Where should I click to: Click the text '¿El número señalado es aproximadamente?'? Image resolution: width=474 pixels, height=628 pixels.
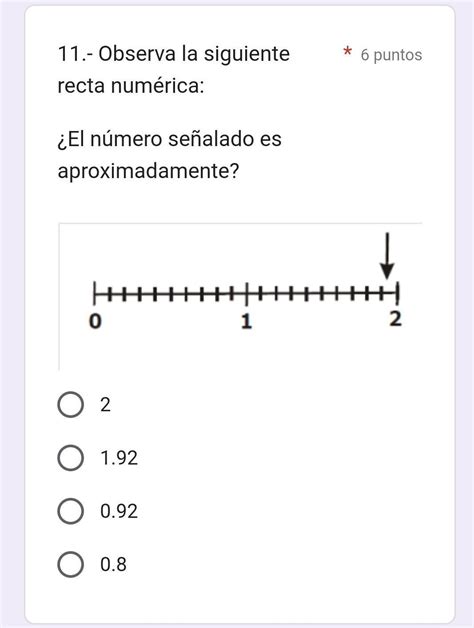tap(169, 155)
